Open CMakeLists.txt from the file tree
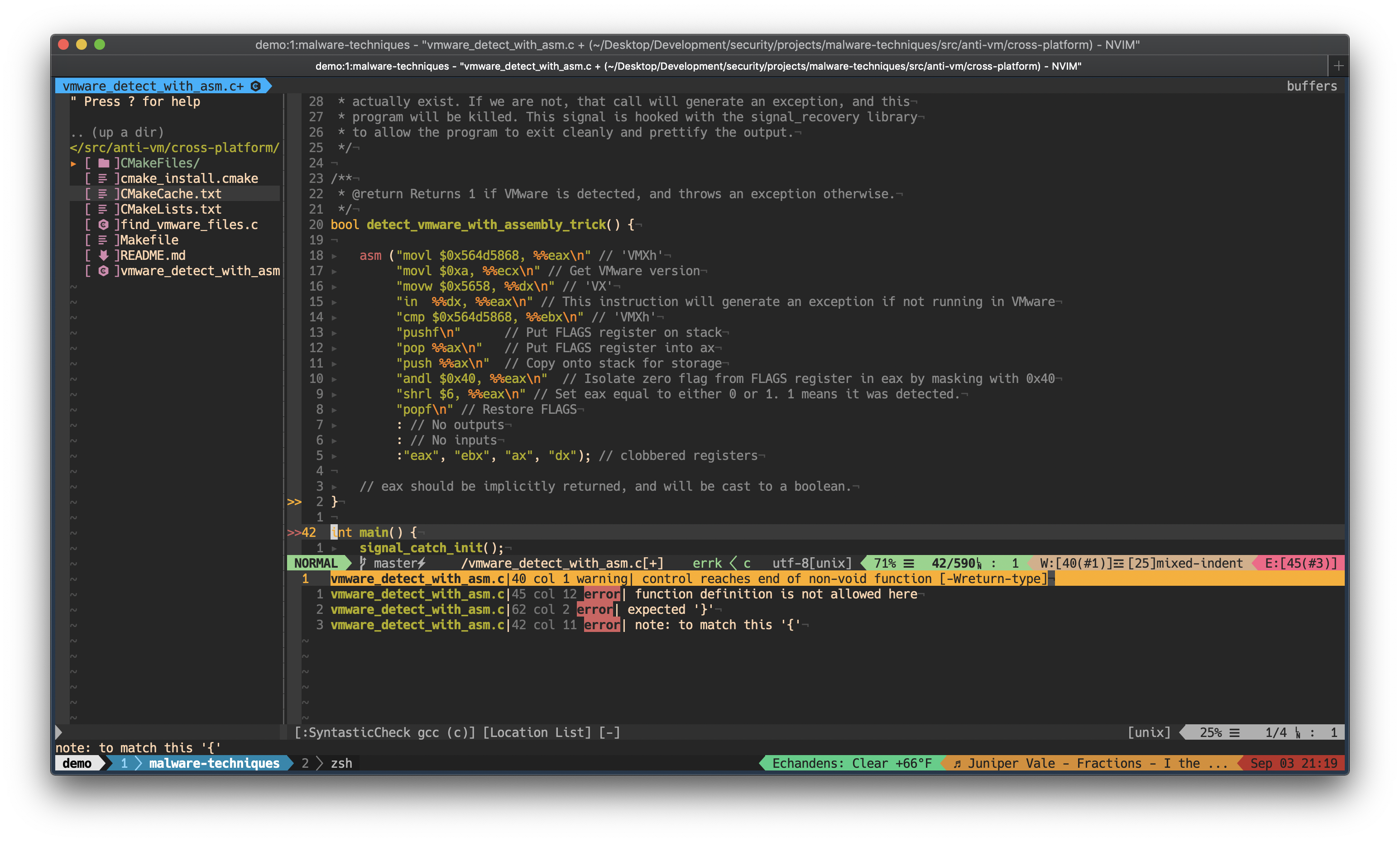The height and width of the screenshot is (842, 1400). pos(170,209)
